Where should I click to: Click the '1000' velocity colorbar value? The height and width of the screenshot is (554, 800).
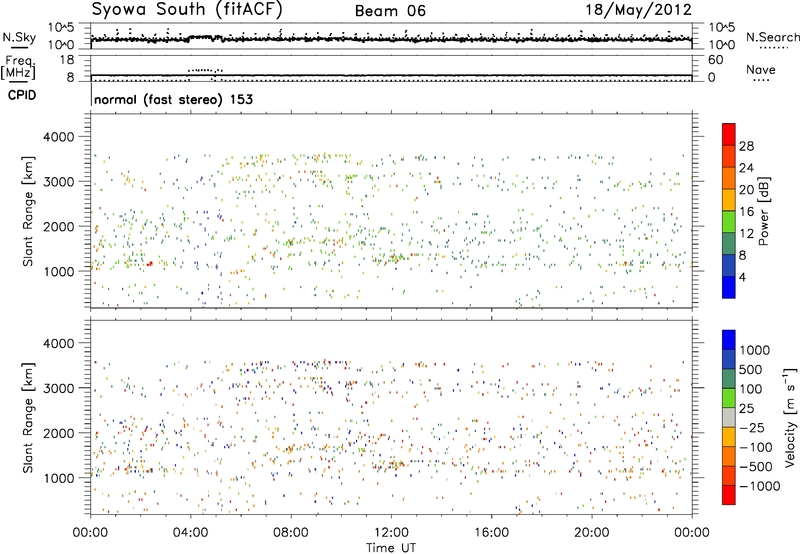(x=755, y=350)
